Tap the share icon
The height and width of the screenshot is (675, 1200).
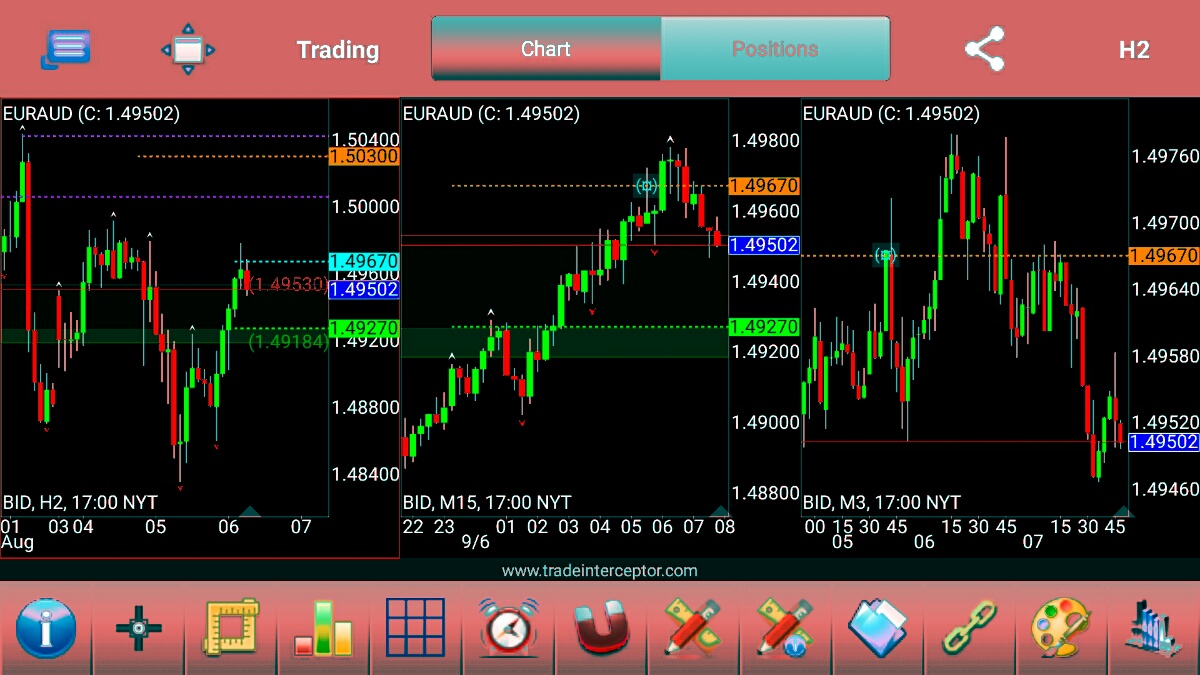(x=984, y=49)
